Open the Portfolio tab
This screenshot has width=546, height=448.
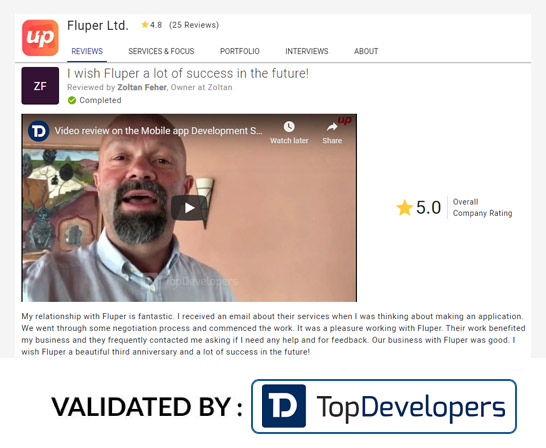[x=240, y=51]
